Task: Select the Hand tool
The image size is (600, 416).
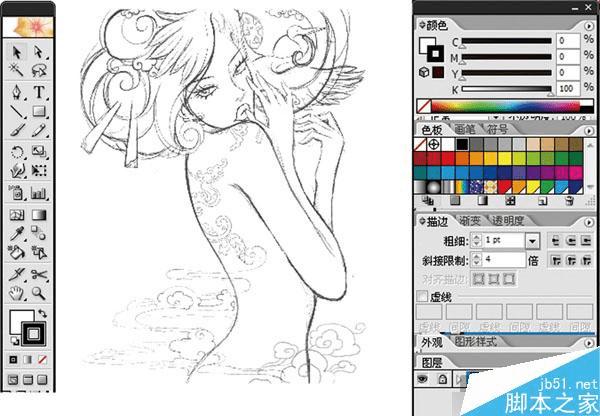Action: point(17,293)
